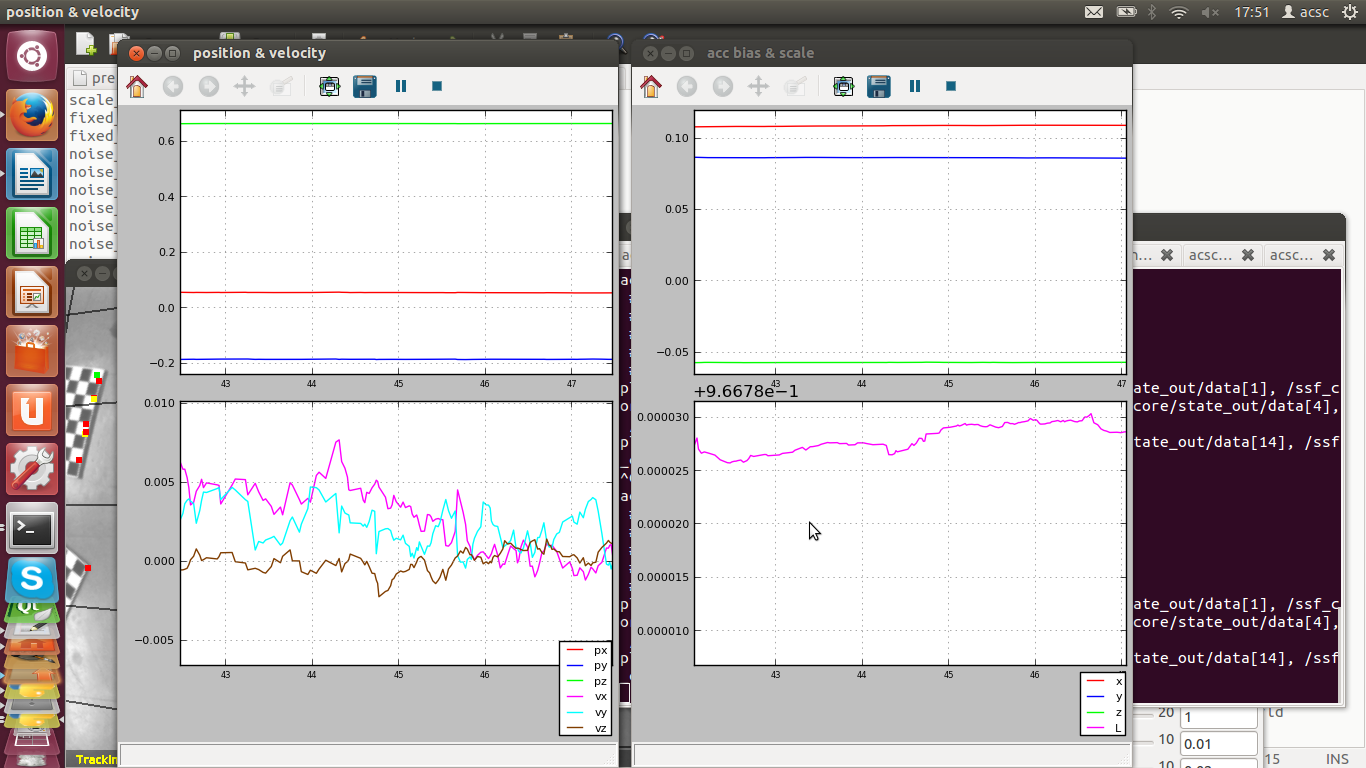
Task: Launch Firefox from the launcher
Action: point(32,115)
